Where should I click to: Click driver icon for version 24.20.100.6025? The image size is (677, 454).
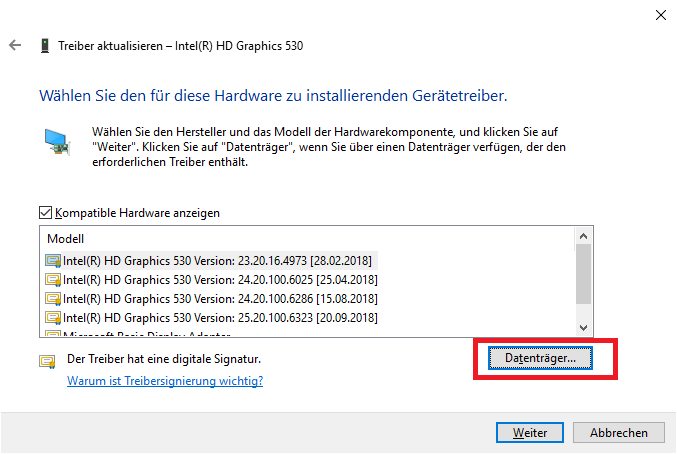tap(53, 280)
